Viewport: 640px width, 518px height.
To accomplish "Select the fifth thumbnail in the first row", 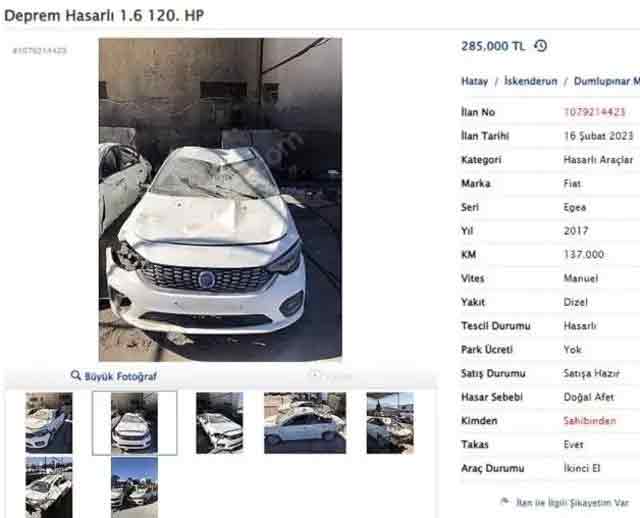I will (x=390, y=422).
